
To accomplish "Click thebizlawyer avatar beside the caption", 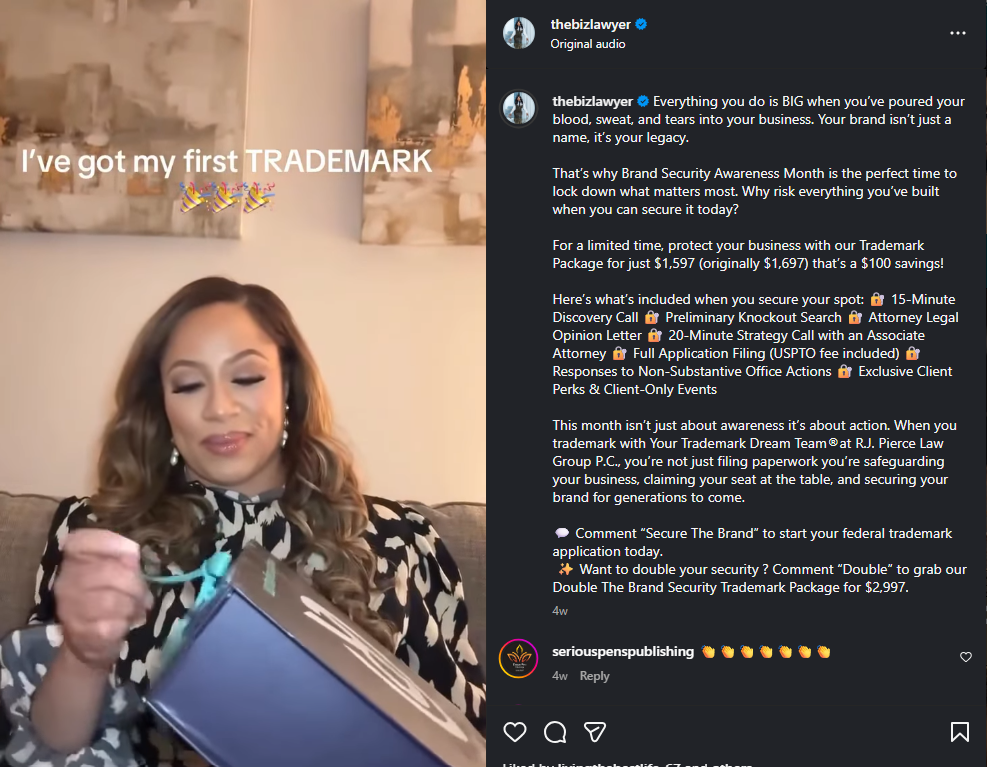I will (x=519, y=108).
